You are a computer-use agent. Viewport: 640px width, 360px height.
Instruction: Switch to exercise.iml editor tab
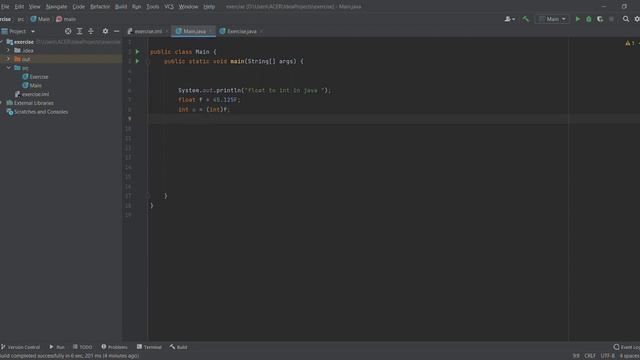[148, 31]
